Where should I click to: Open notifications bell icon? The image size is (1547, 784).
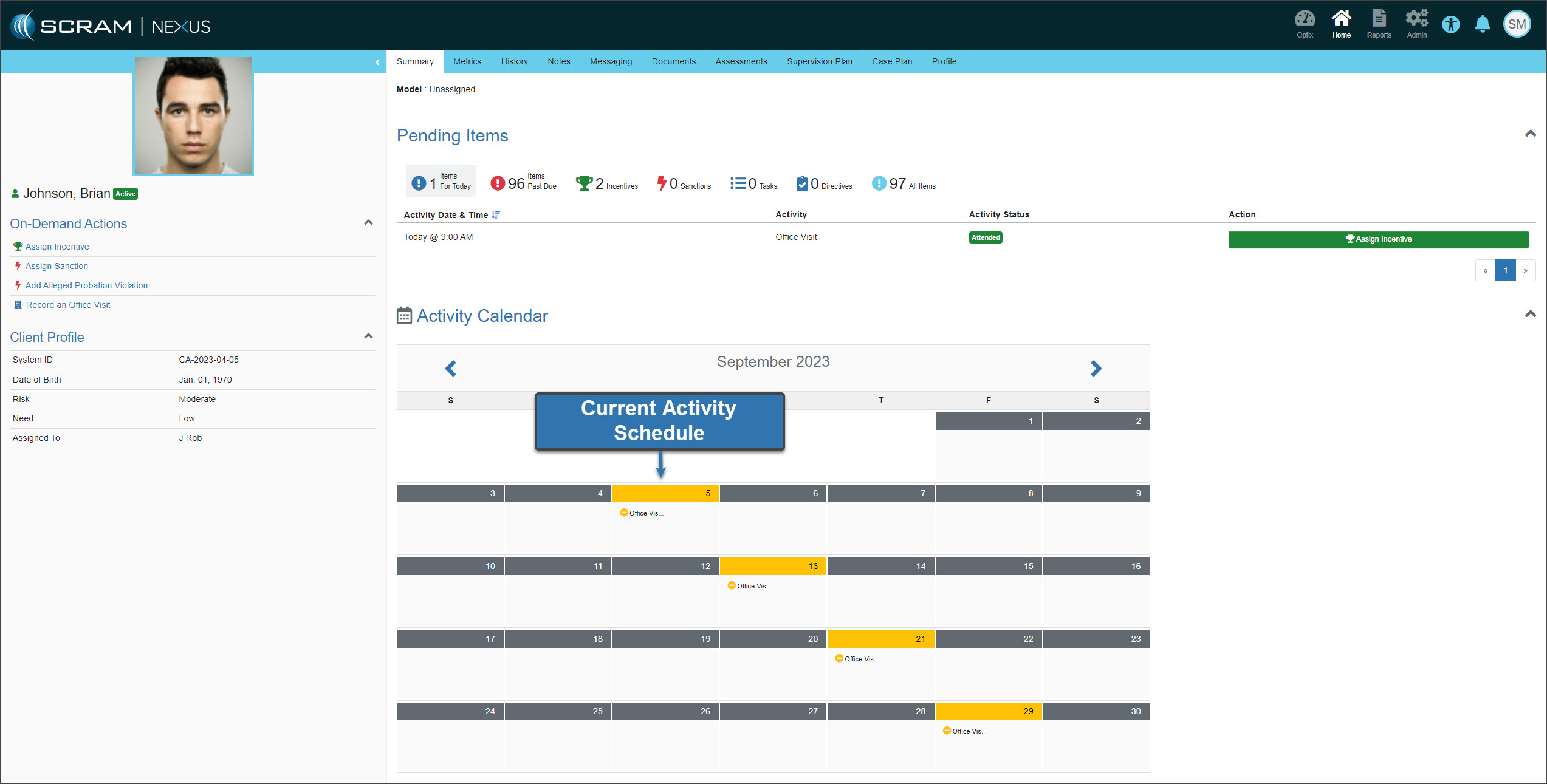pyautogui.click(x=1483, y=24)
